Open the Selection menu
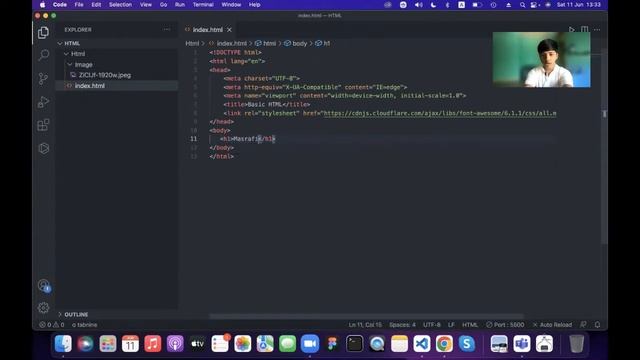This screenshot has width=640, height=360. 120,4
